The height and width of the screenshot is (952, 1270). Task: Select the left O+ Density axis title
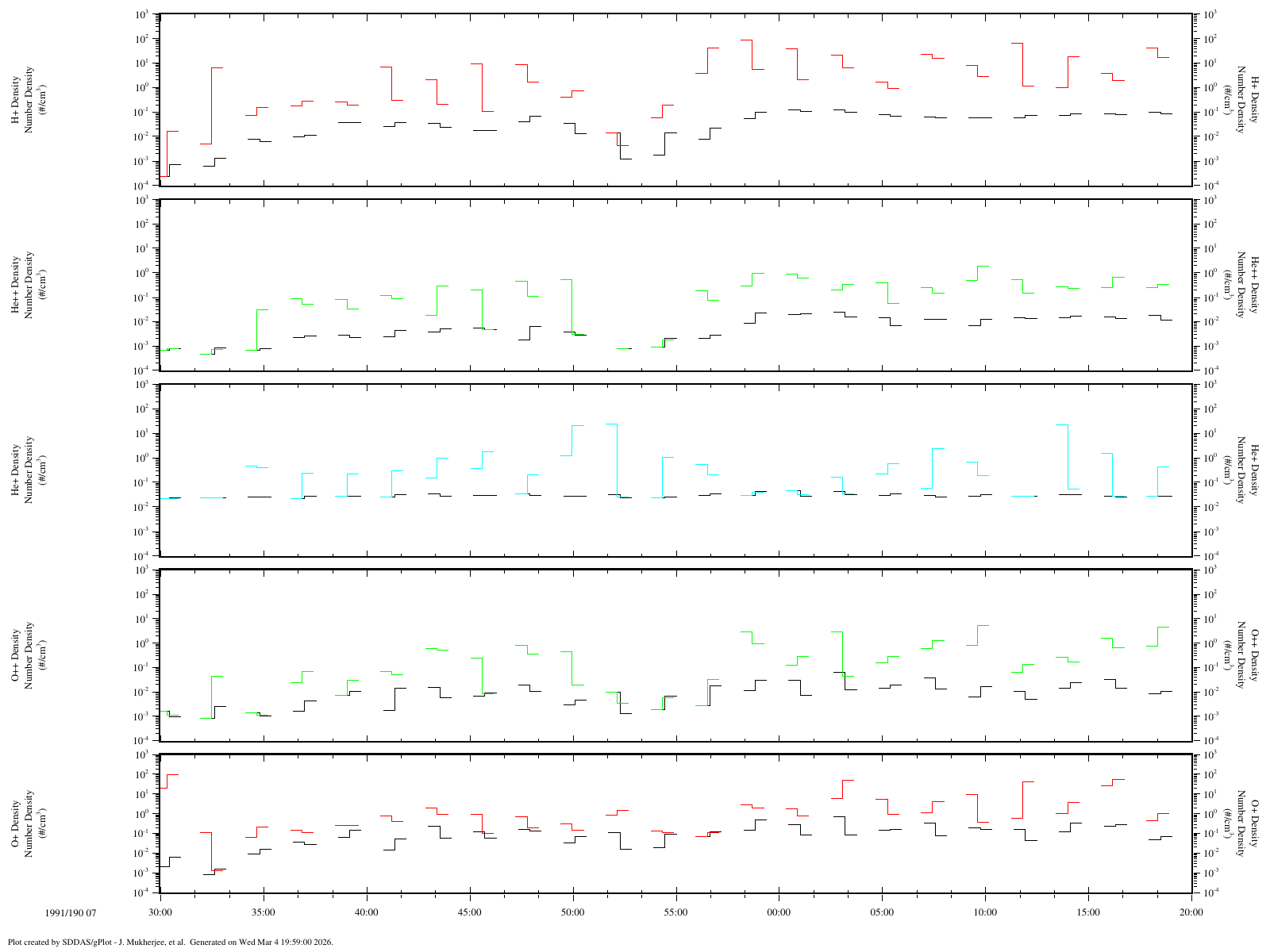[16, 823]
